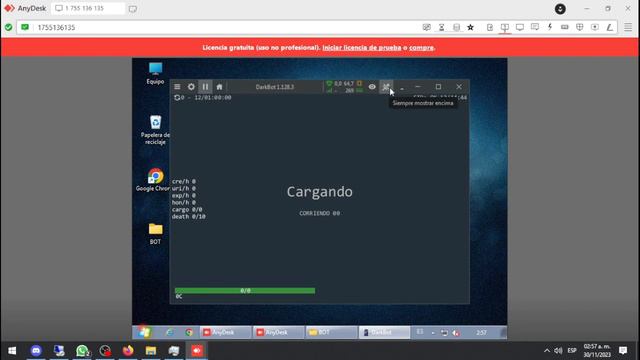
Task: Click AnyDesk icon in host taskbar
Action: pos(197,351)
